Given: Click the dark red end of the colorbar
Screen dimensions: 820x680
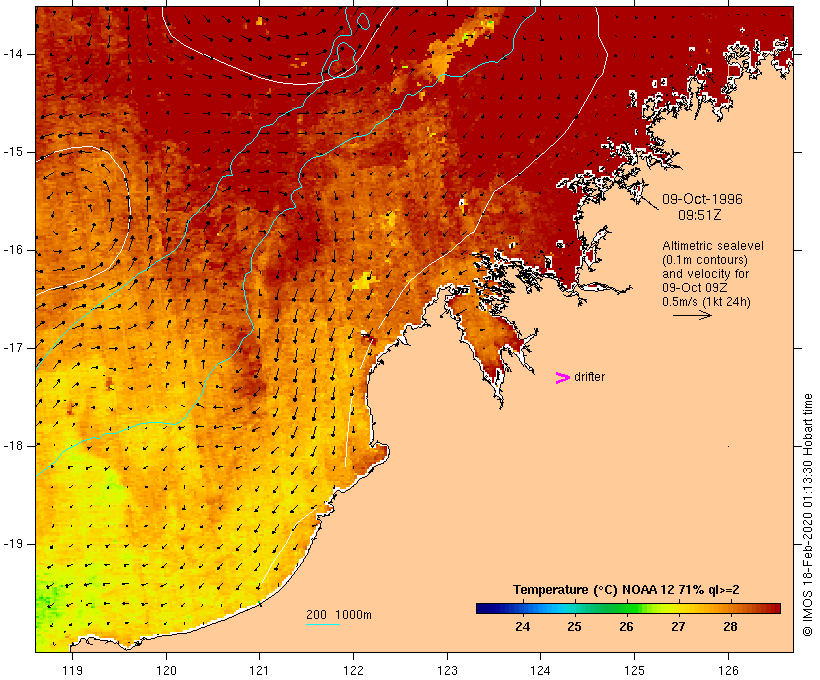Looking at the screenshot, I should click(x=775, y=608).
